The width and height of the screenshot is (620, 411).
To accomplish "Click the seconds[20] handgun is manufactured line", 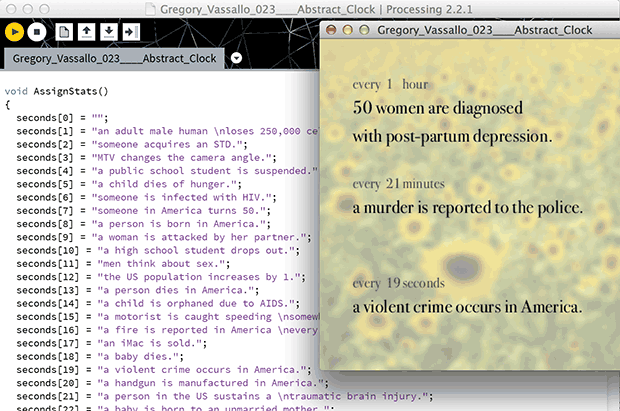I will (172, 383).
